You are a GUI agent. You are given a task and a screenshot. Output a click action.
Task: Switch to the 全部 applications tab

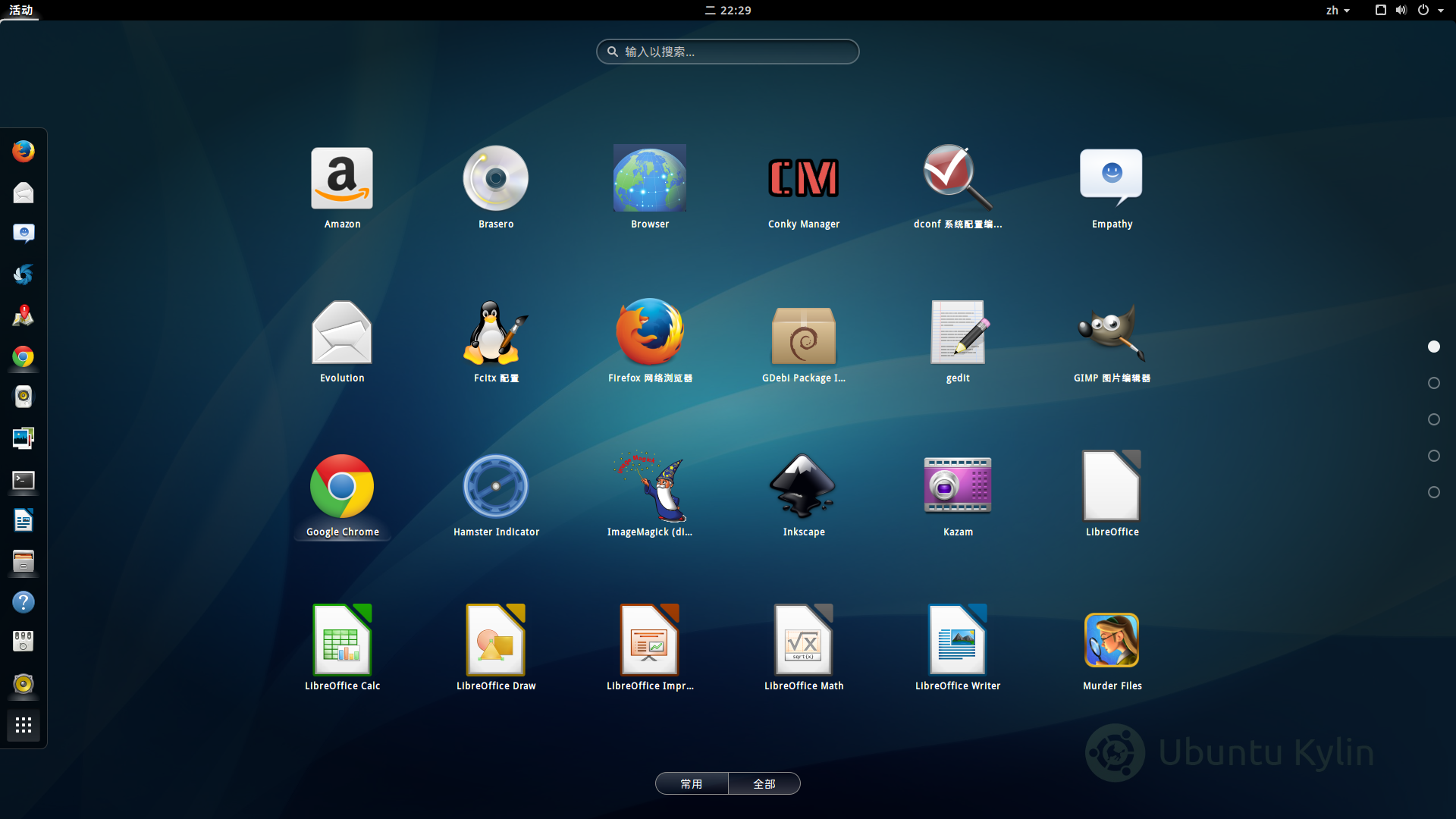click(x=764, y=783)
